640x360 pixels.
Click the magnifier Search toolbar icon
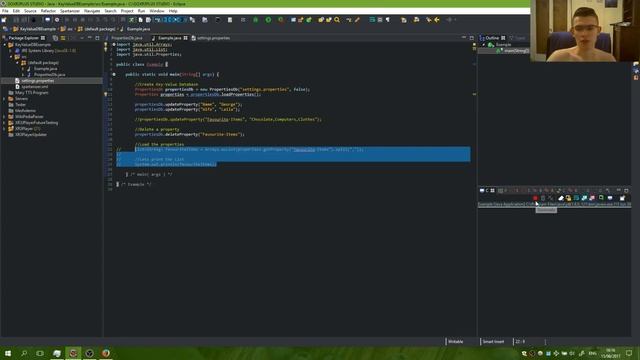337,20
